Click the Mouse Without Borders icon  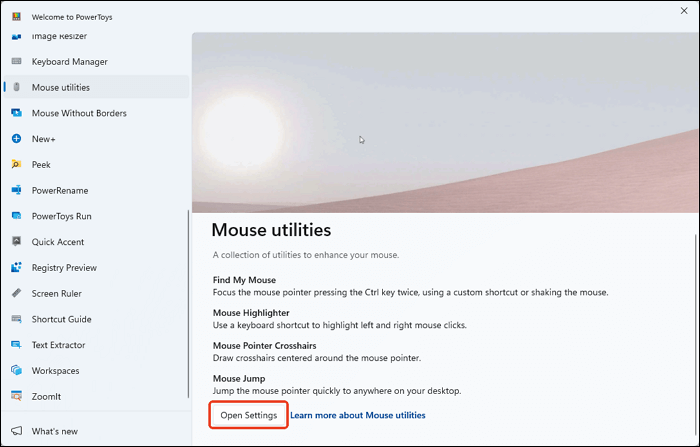coord(17,113)
